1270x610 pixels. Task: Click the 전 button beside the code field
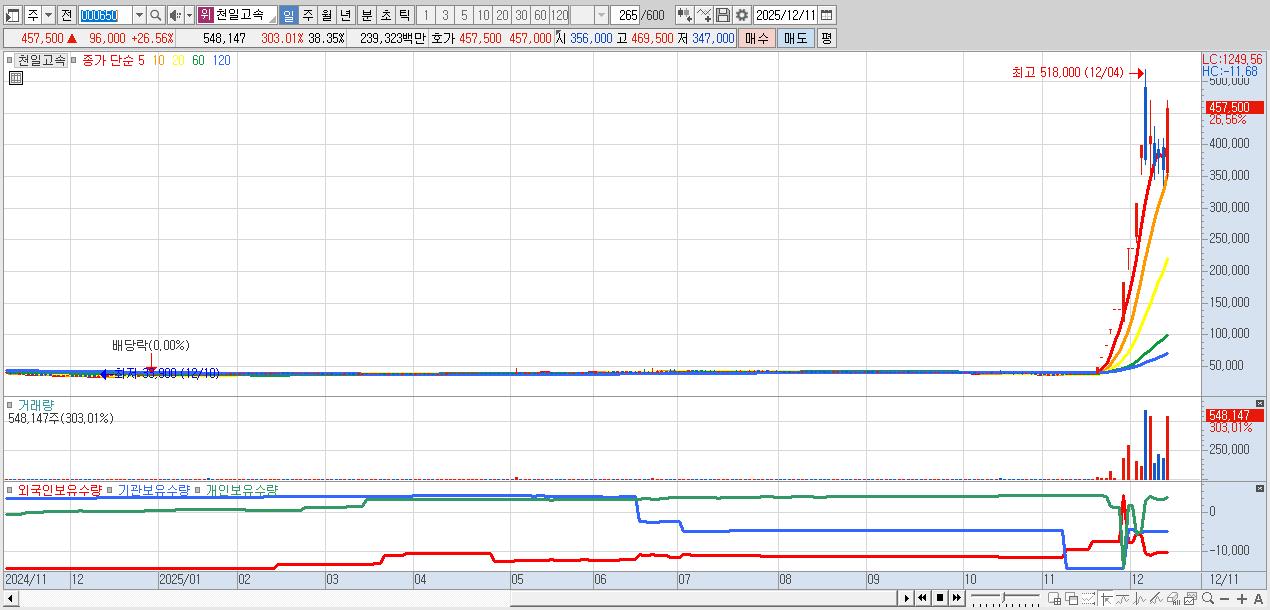pos(66,15)
